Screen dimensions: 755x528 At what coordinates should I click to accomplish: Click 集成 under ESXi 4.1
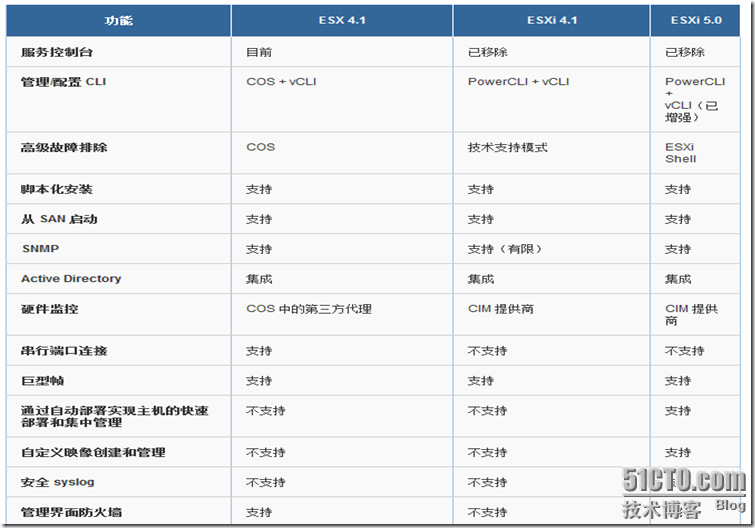point(481,279)
